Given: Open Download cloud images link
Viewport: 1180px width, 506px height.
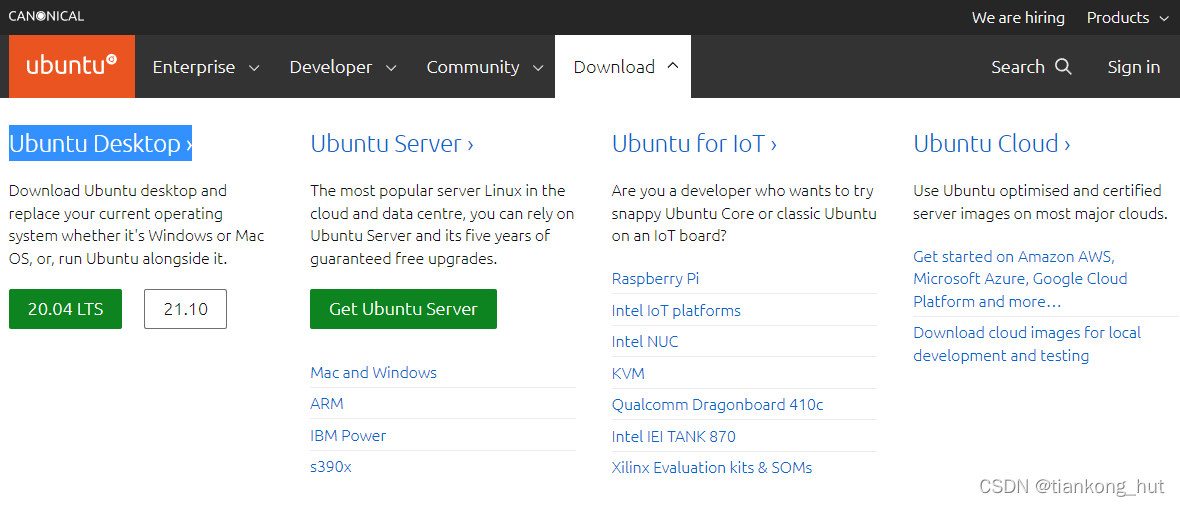Looking at the screenshot, I should [x=1027, y=344].
